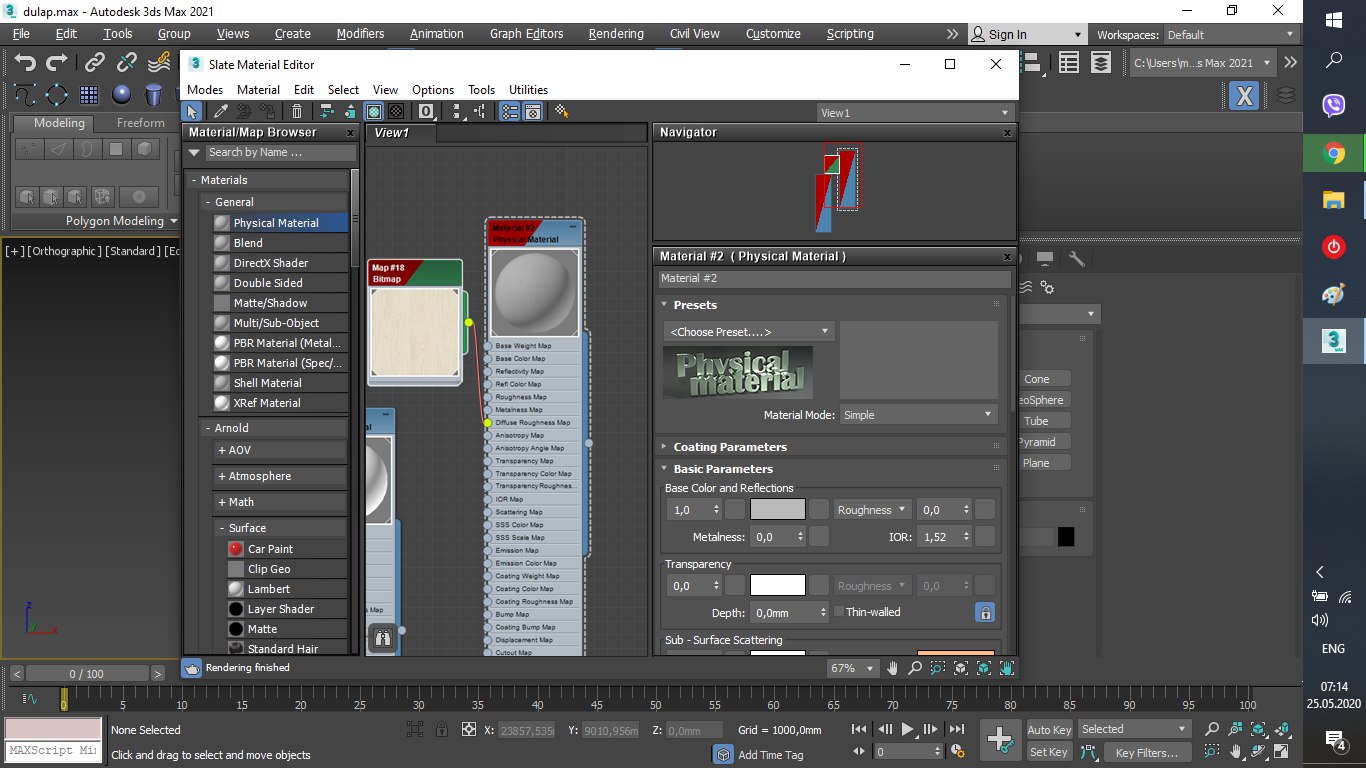1366x768 pixels.
Task: Go to start frame of animation
Action: [859, 729]
